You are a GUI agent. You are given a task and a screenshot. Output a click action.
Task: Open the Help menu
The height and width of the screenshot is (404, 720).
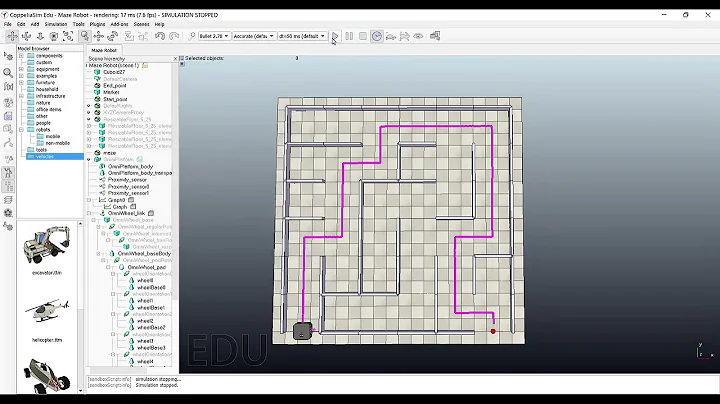point(159,24)
